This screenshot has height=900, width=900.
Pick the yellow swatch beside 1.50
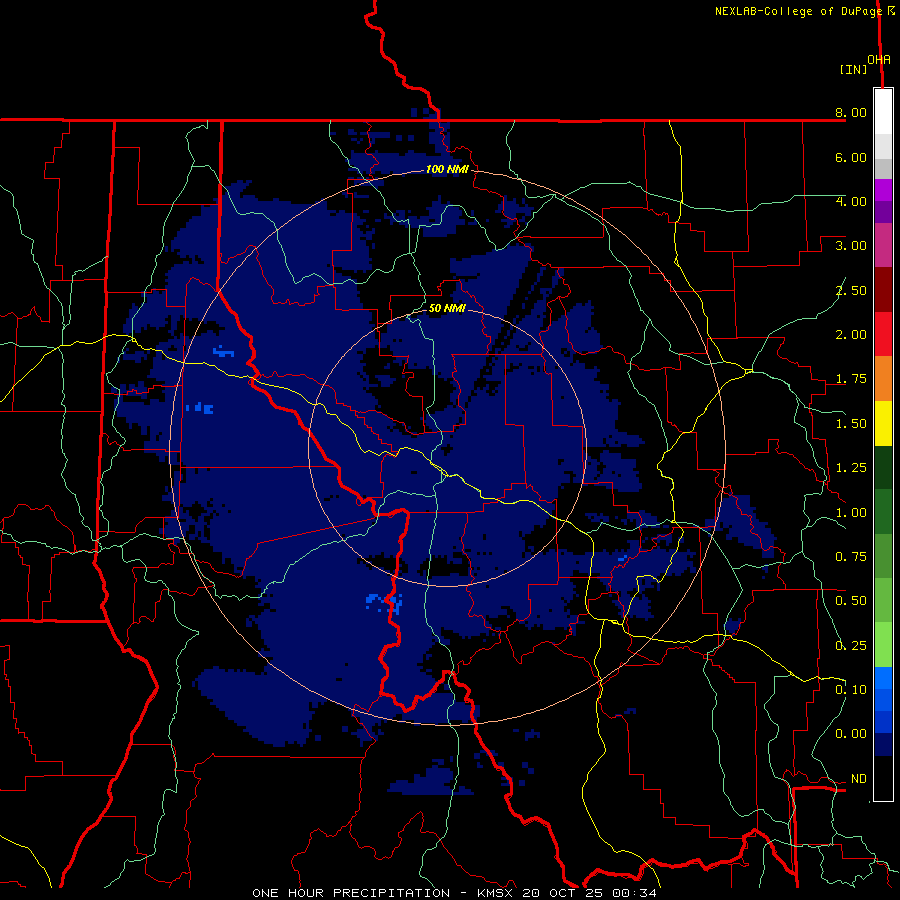point(883,423)
